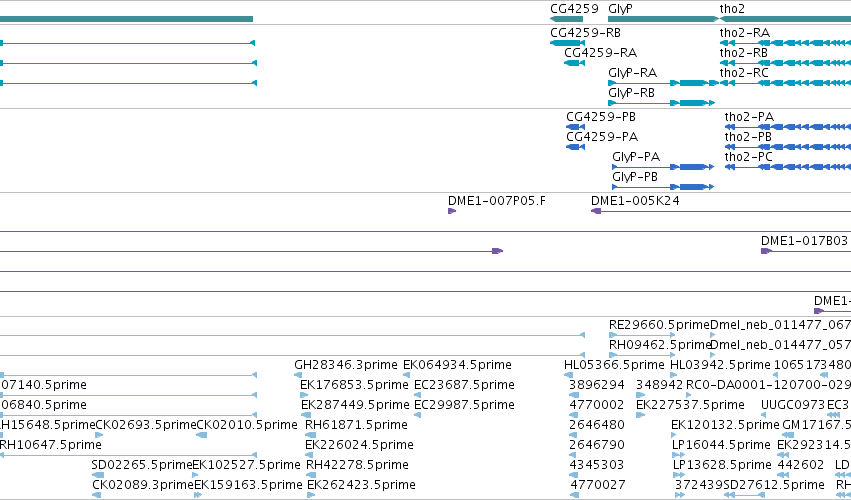The width and height of the screenshot is (851, 500).
Task: Open the tho2-RA transcript label
Action: (745, 33)
